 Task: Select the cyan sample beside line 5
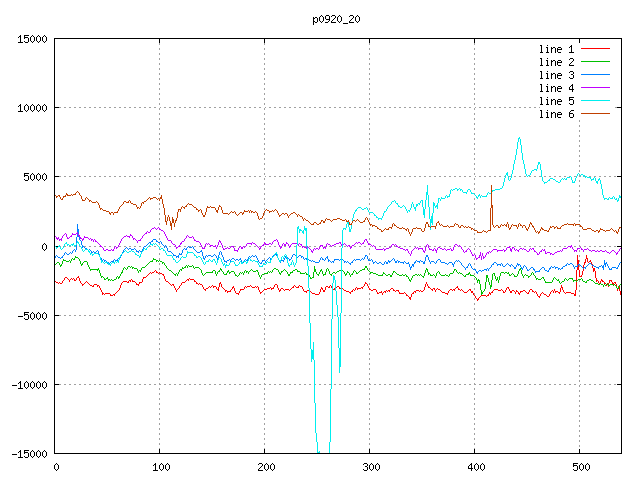click(x=595, y=101)
